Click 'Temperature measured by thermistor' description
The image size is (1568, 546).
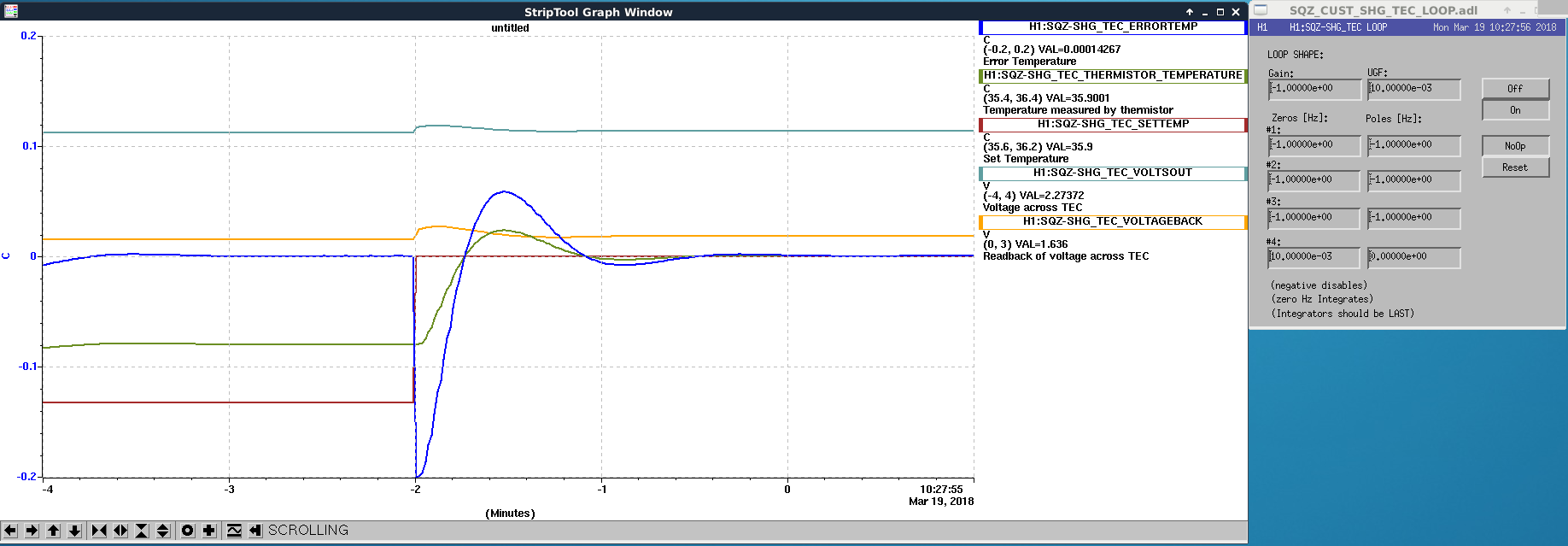pyautogui.click(x=1078, y=110)
